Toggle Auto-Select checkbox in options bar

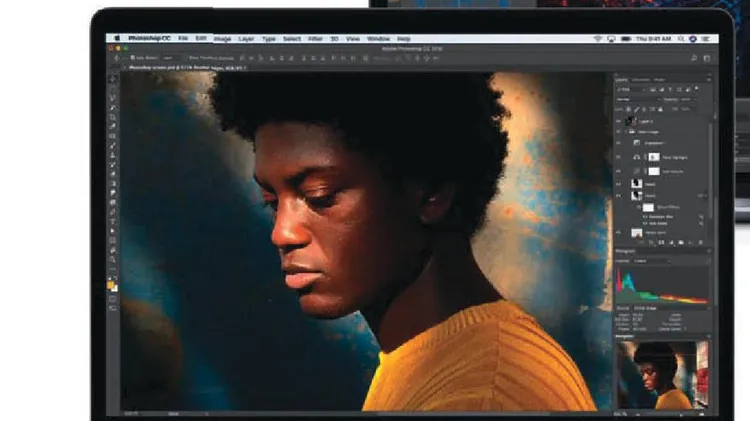coord(132,57)
